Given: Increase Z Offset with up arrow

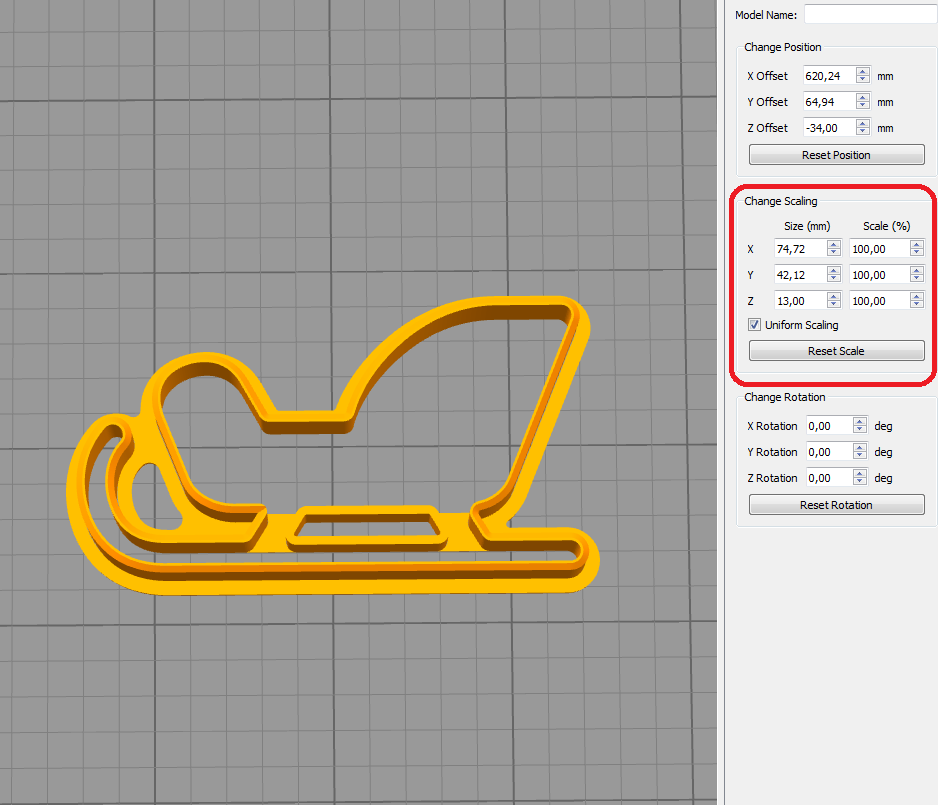Looking at the screenshot, I should tap(863, 123).
